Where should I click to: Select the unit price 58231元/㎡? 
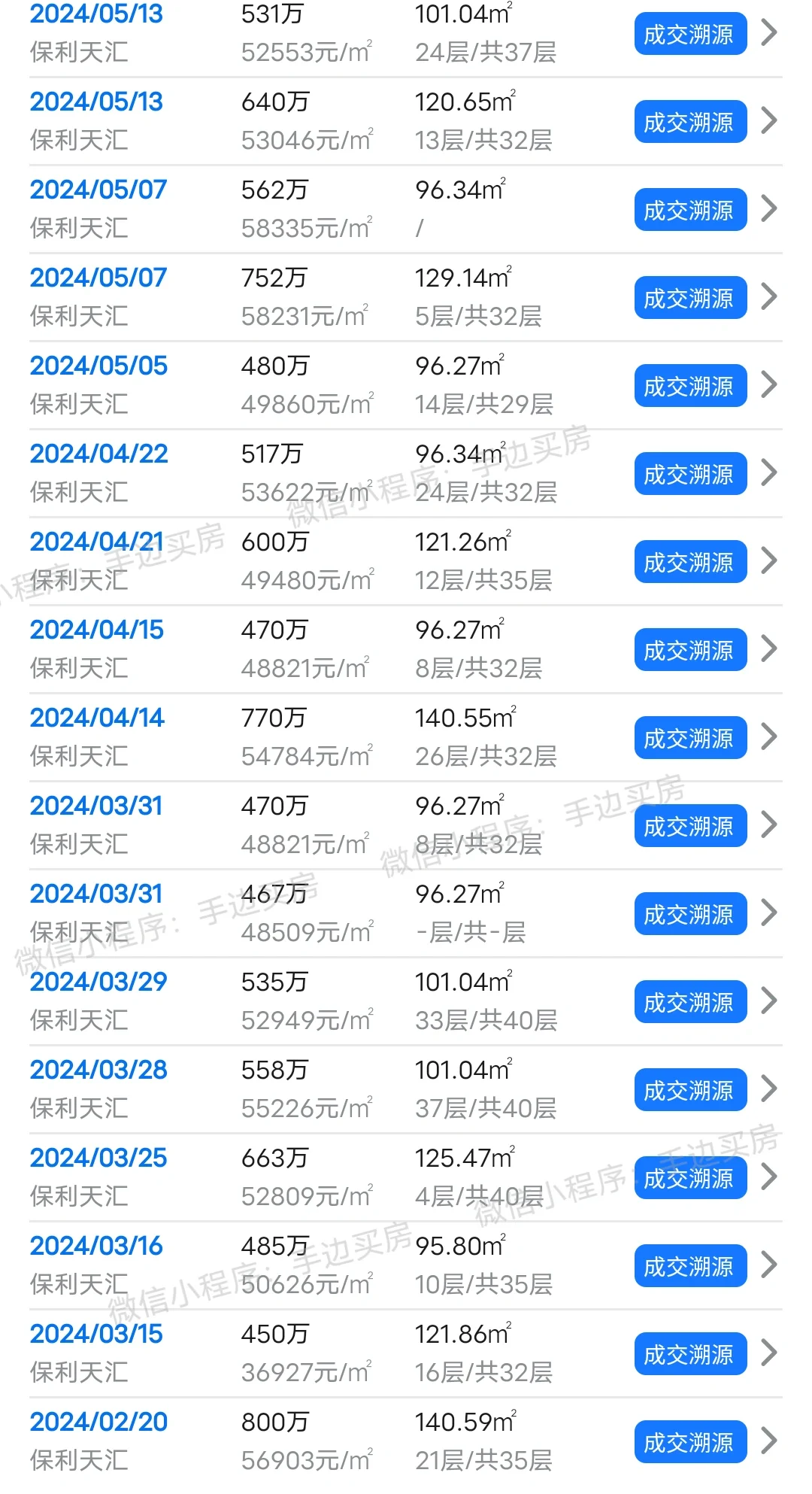click(304, 316)
